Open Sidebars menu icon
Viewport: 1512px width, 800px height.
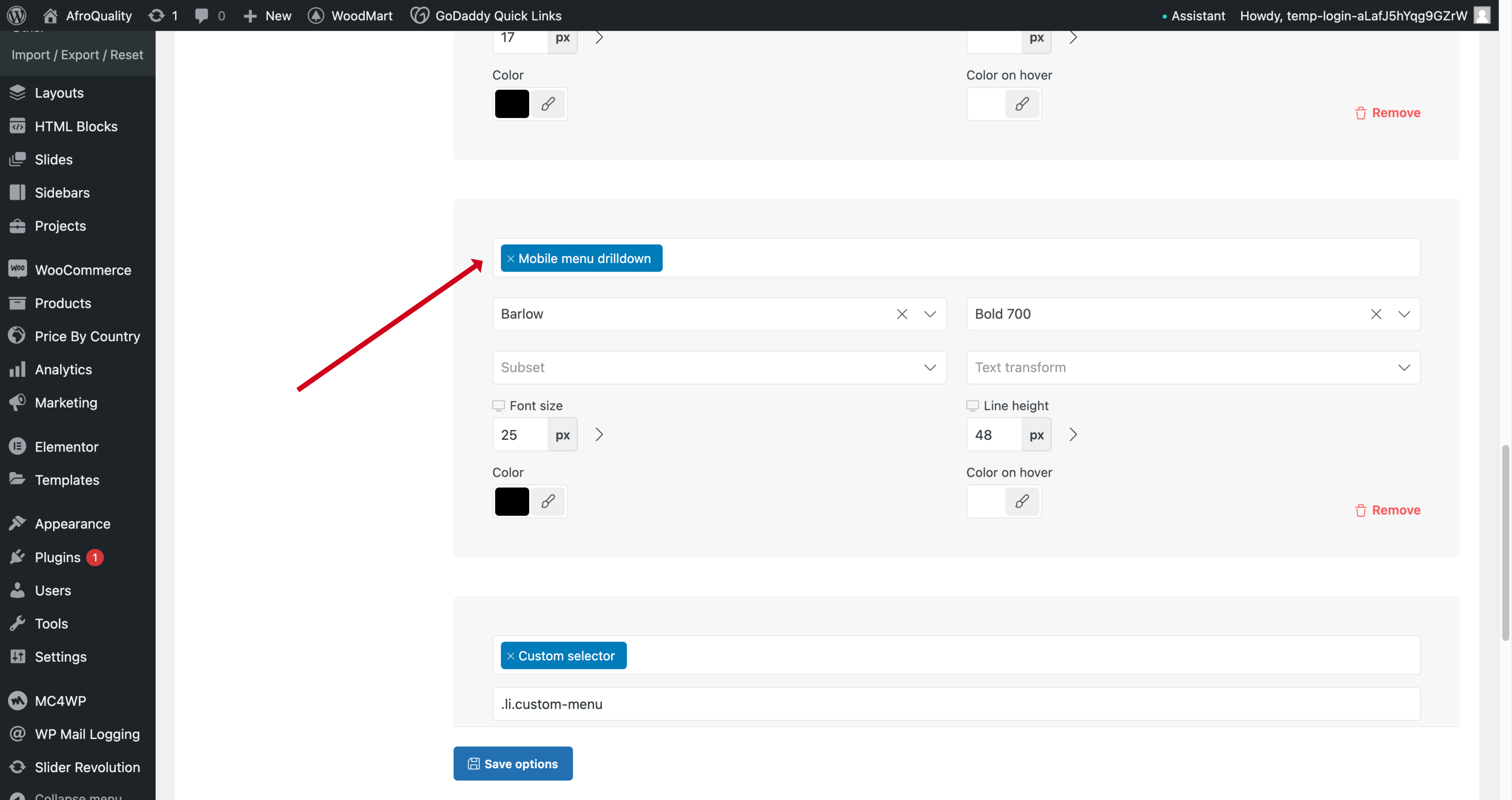[x=18, y=192]
